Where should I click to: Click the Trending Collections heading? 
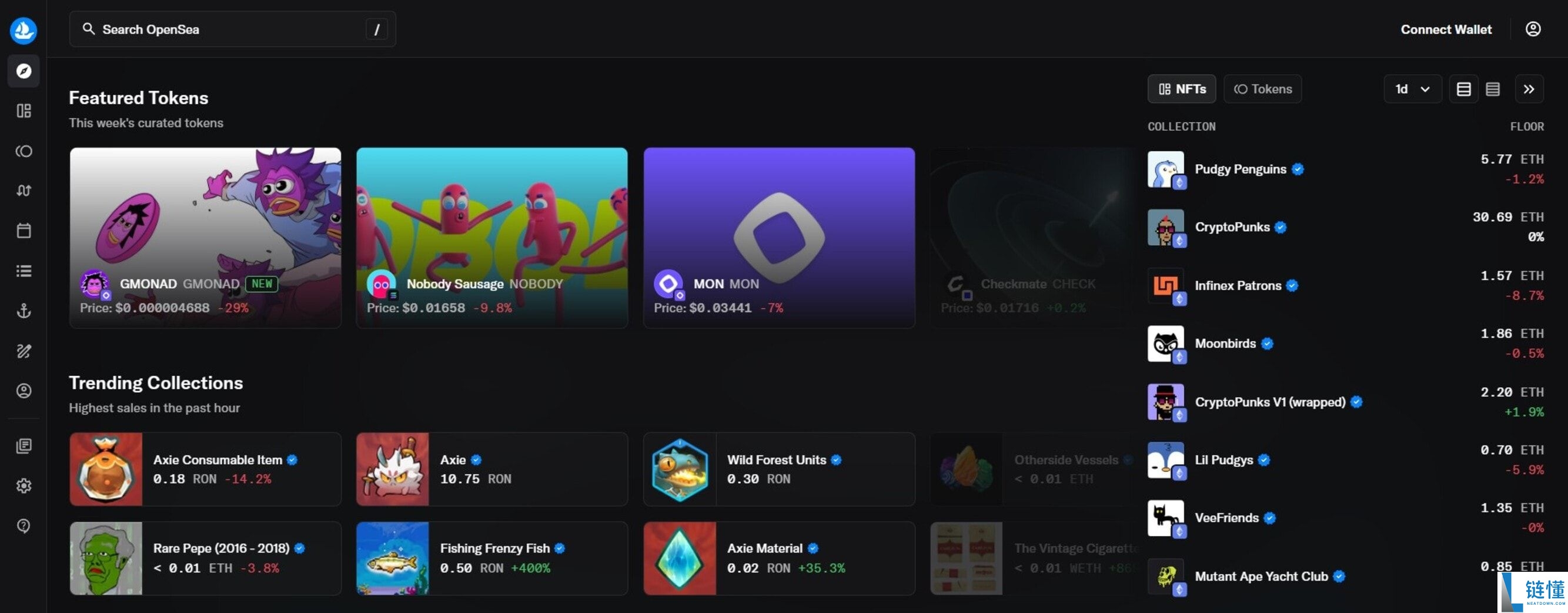[x=156, y=382]
